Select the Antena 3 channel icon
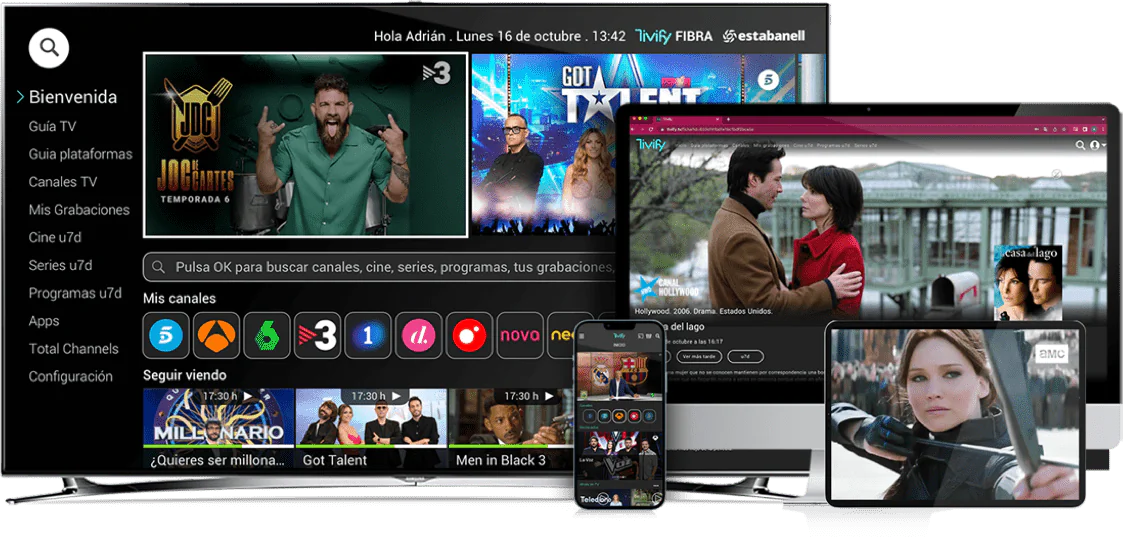Image resolution: width=1123 pixels, height=540 pixels. tap(216, 336)
